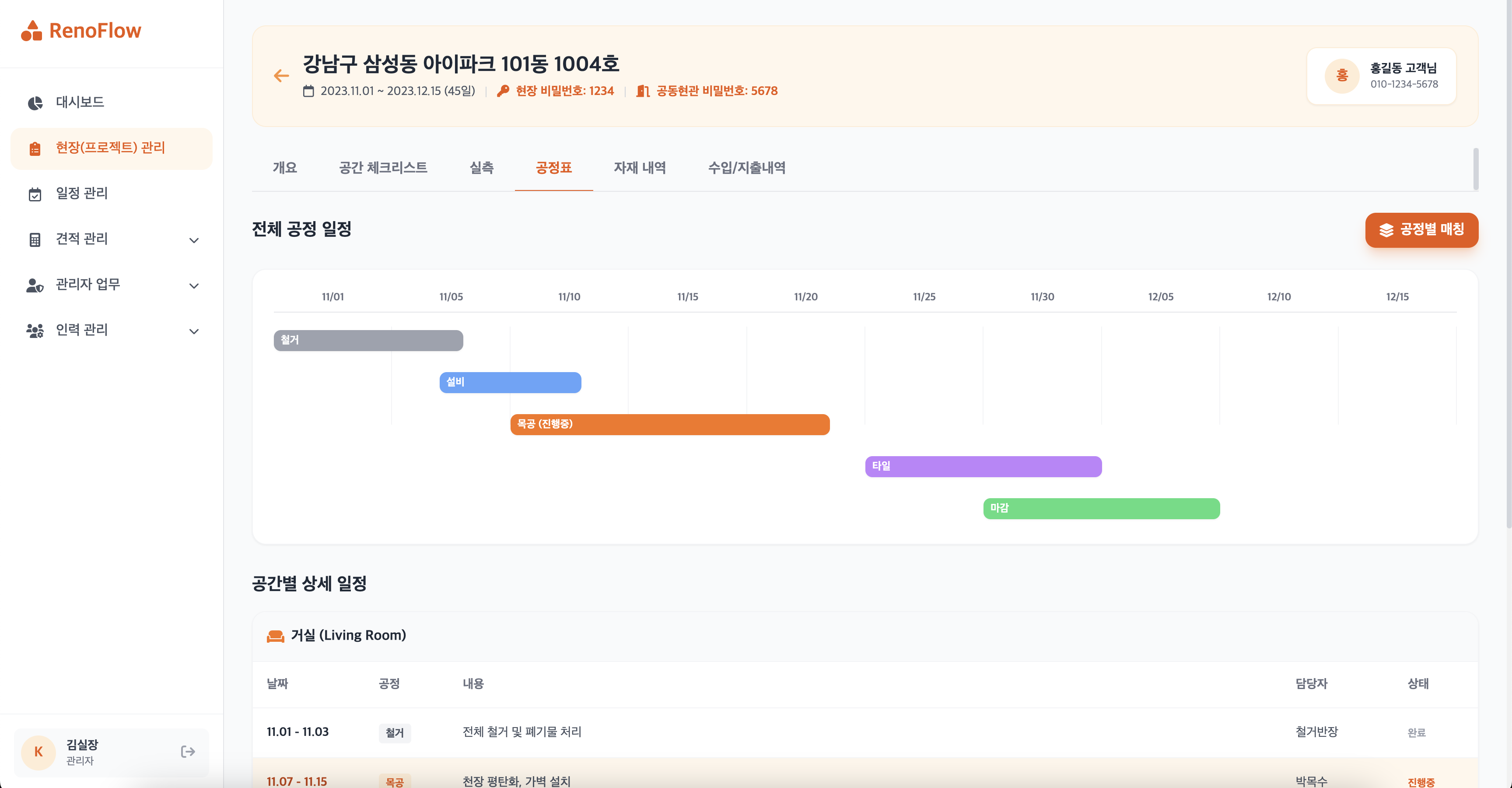Switch to the 자재 내역 tab
1512x788 pixels.
pos(640,168)
